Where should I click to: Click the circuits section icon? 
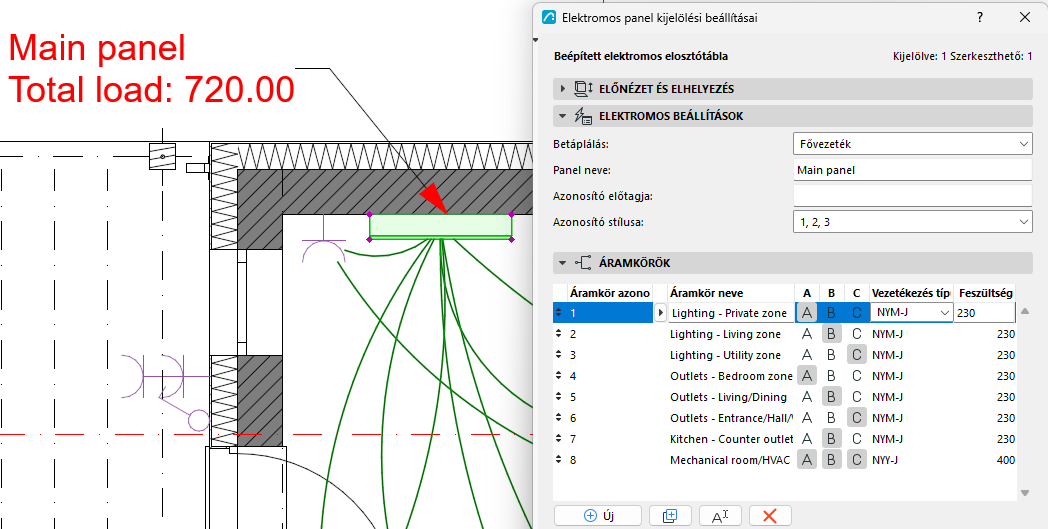click(x=583, y=263)
